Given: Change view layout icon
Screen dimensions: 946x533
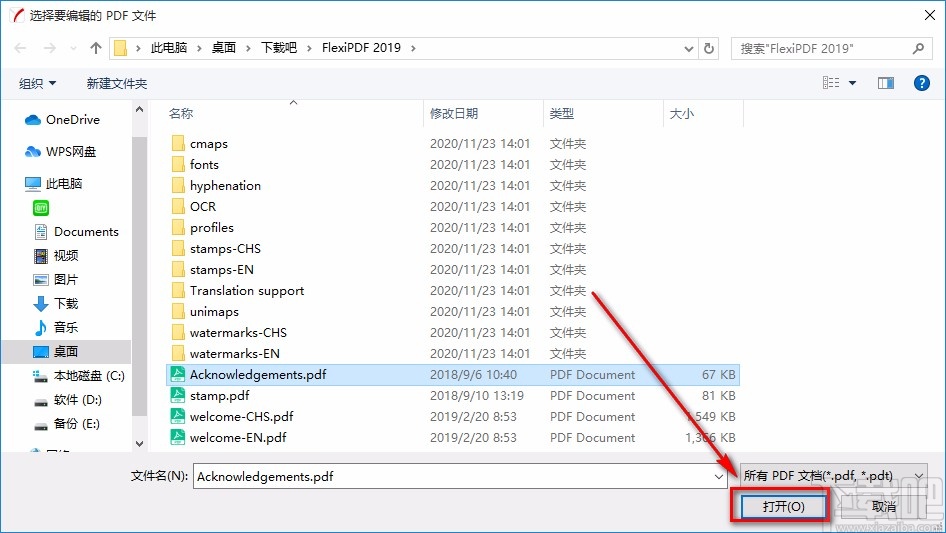Looking at the screenshot, I should (831, 83).
